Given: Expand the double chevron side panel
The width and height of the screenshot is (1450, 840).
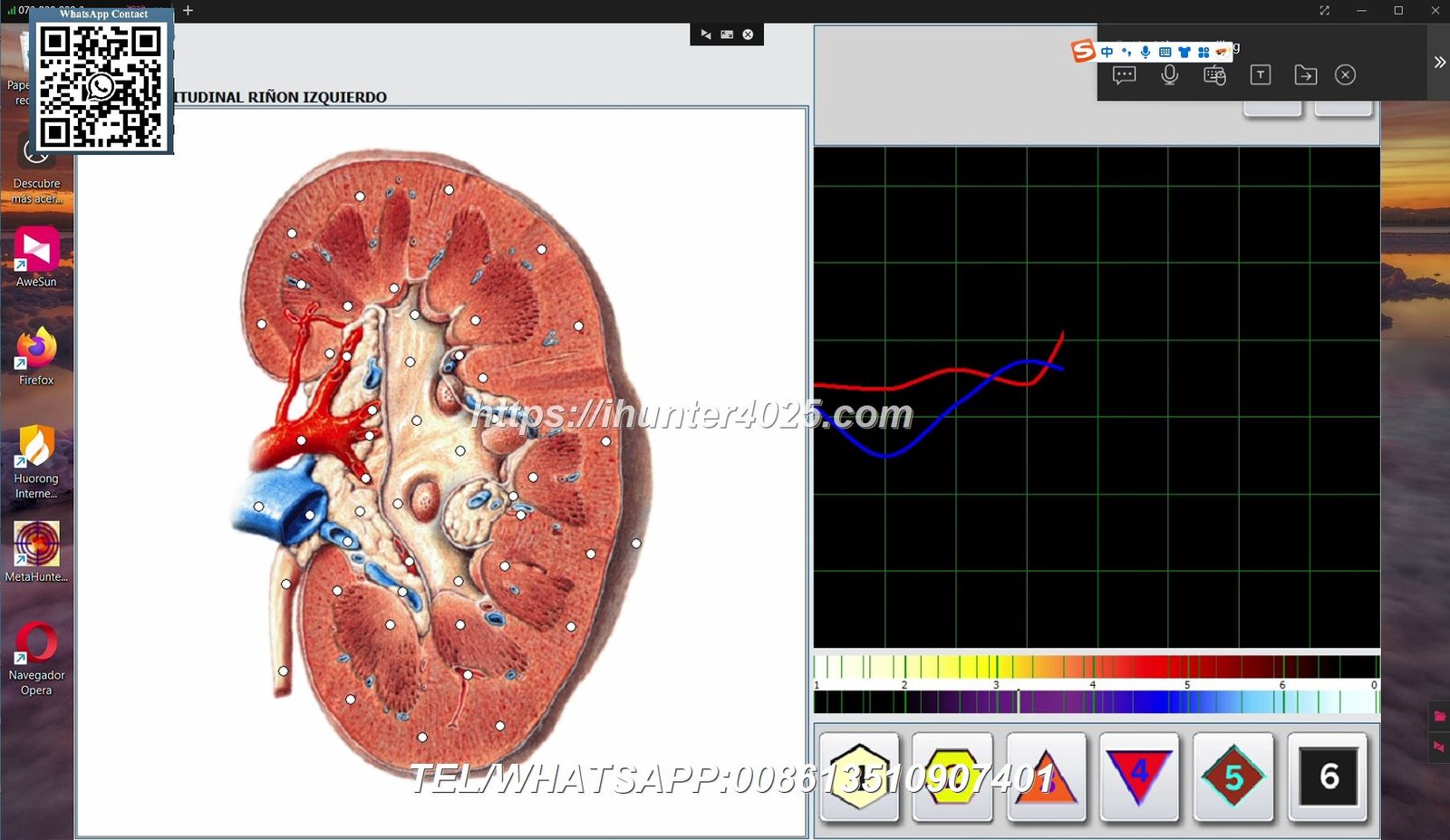Looking at the screenshot, I should pyautogui.click(x=1439, y=63).
